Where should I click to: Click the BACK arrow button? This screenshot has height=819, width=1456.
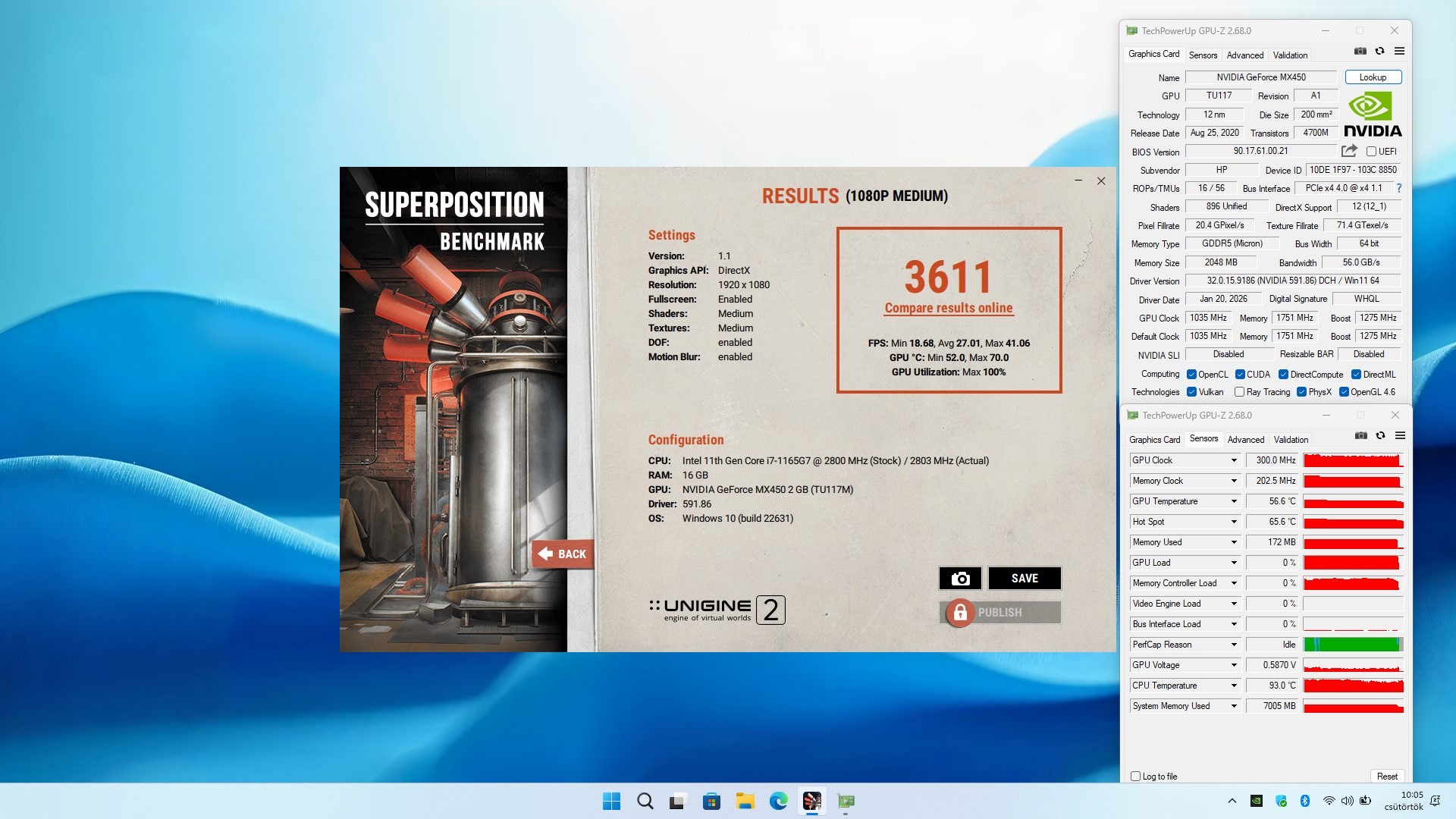pyautogui.click(x=562, y=554)
